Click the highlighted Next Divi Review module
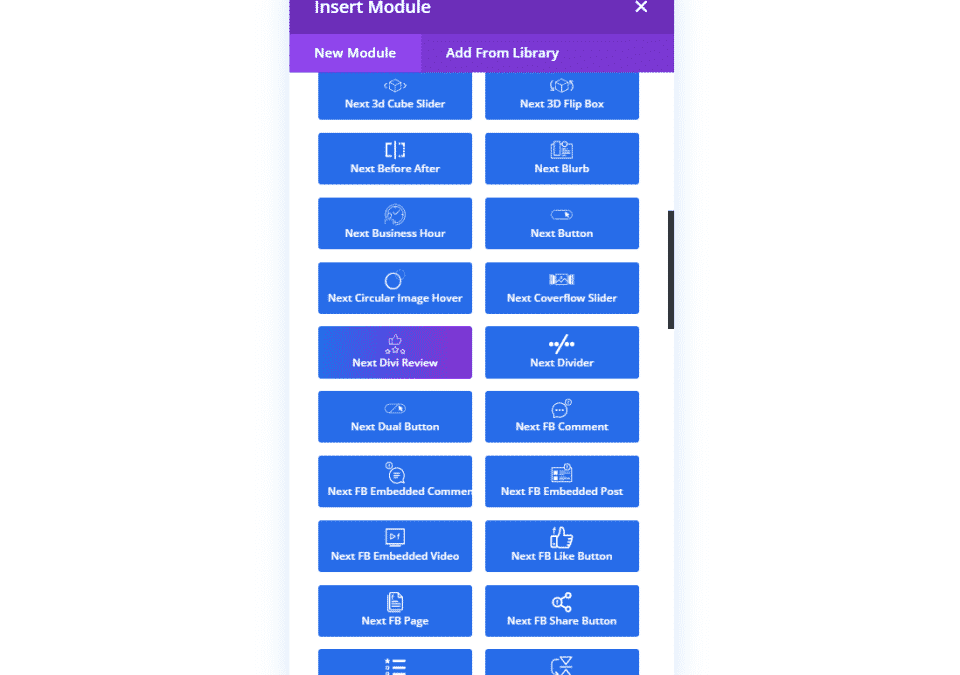Image resolution: width=960 pixels, height=675 pixels. click(395, 352)
